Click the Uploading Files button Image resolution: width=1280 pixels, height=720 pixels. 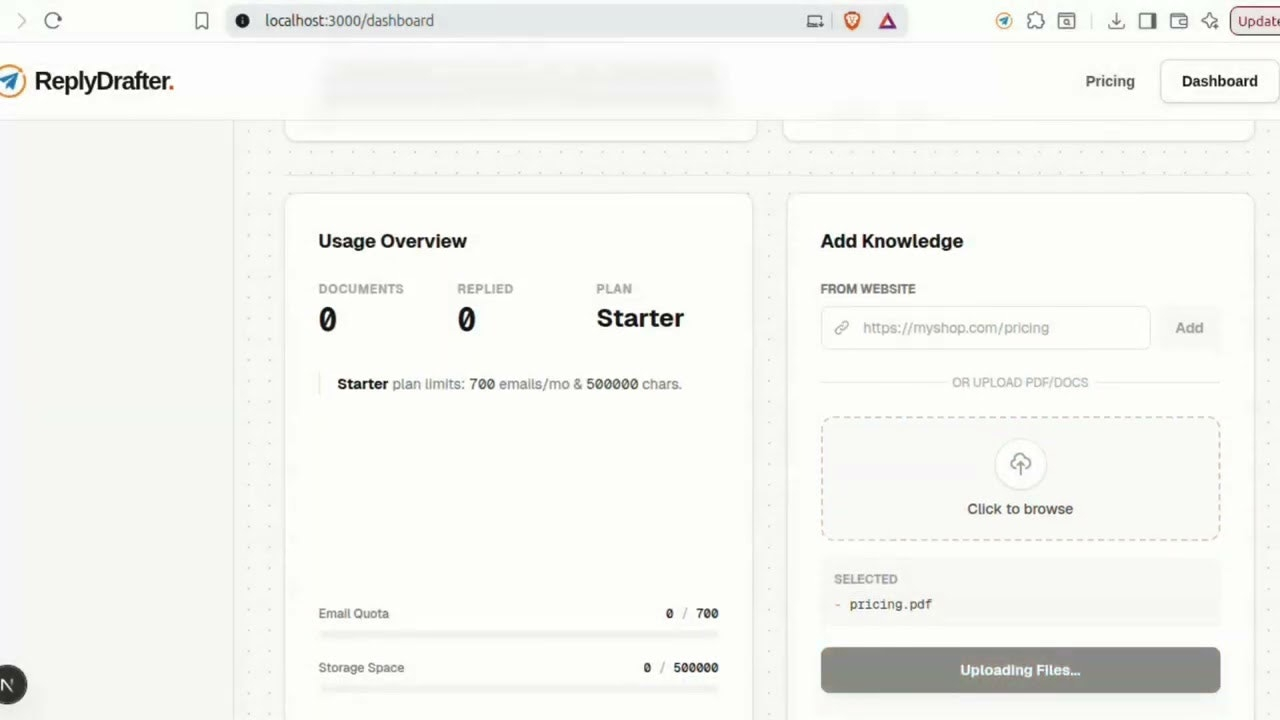click(x=1020, y=670)
